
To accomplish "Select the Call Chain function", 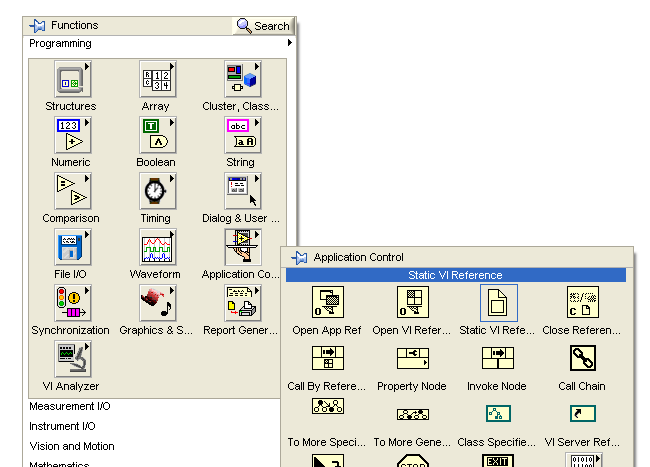I will click(x=582, y=358).
